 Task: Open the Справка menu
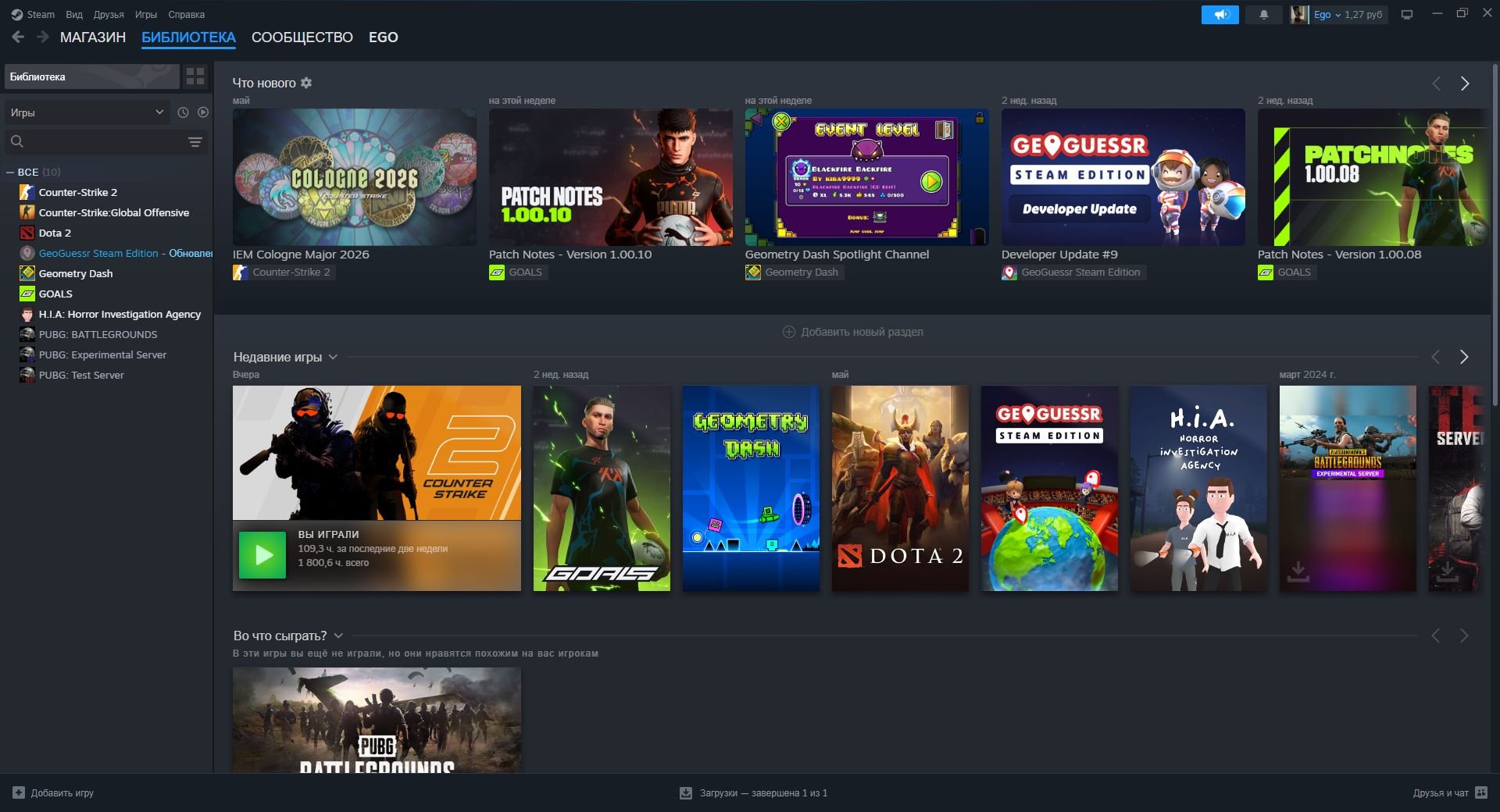pyautogui.click(x=186, y=14)
